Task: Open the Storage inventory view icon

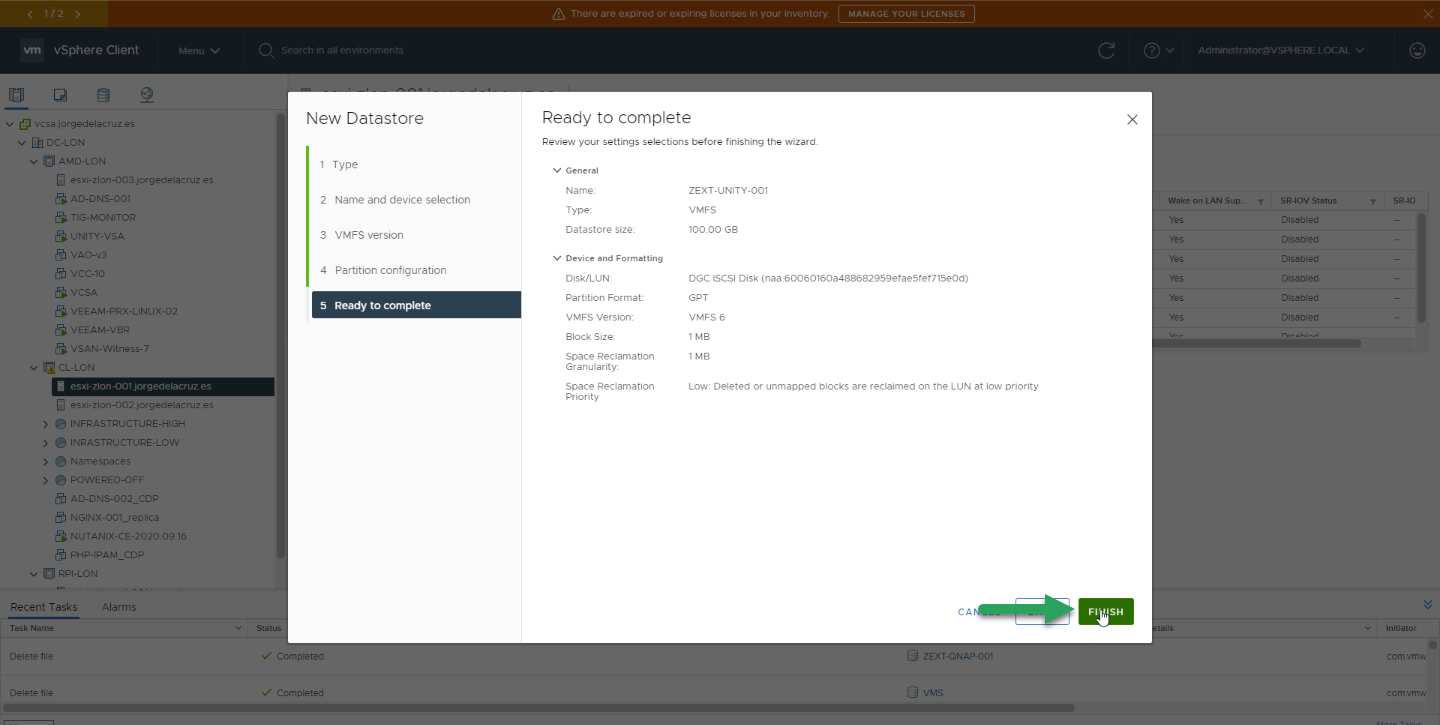Action: 103,95
